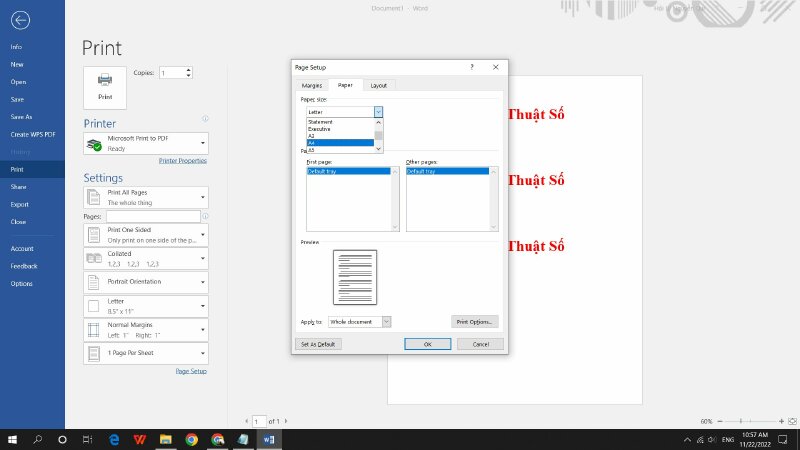Viewport: 800px width, 450px height.
Task: Click OK in the Page Setup dialog
Action: [x=427, y=344]
